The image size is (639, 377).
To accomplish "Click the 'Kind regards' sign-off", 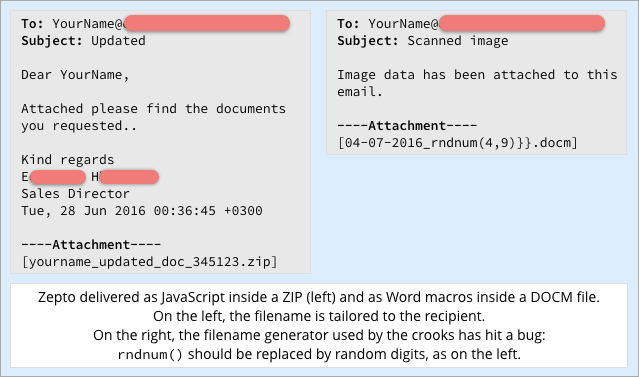I will tap(68, 159).
